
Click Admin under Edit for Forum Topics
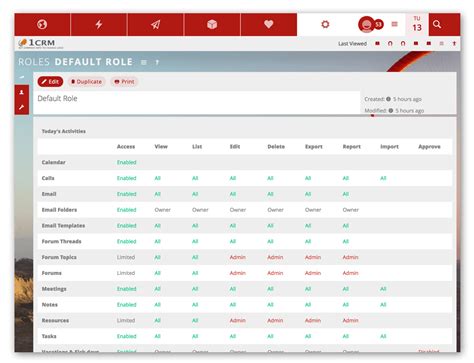point(238,257)
